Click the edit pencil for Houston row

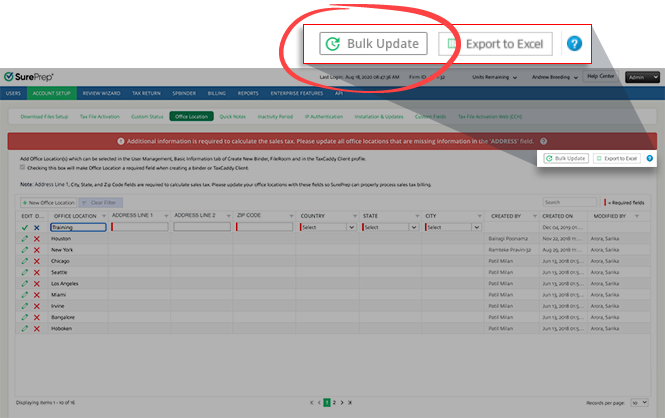(24, 240)
